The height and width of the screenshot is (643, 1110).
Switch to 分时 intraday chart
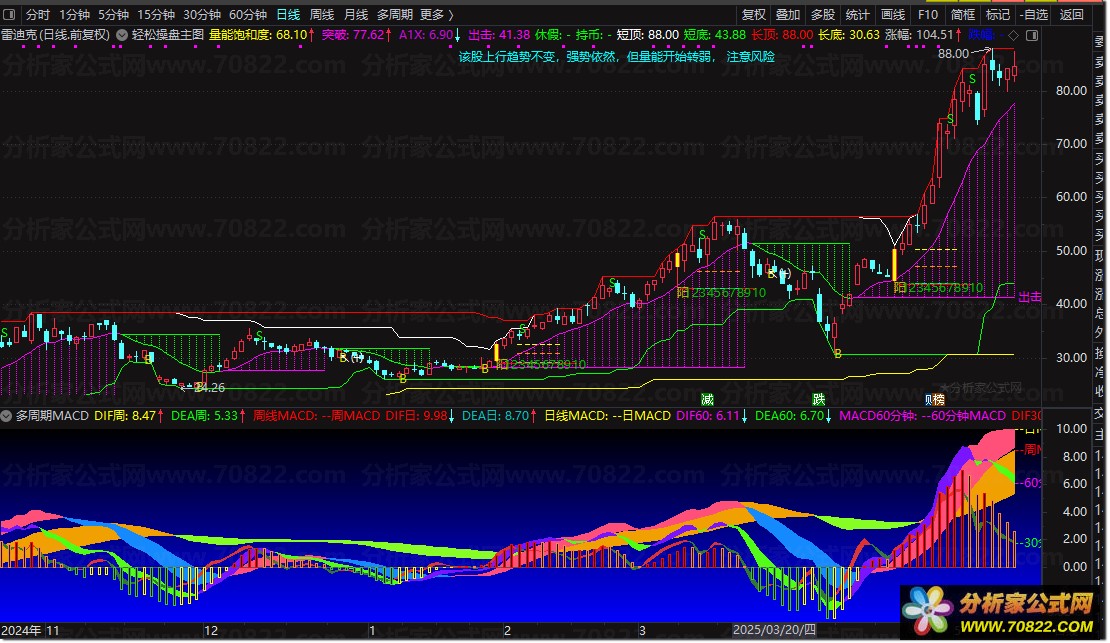click(38, 14)
